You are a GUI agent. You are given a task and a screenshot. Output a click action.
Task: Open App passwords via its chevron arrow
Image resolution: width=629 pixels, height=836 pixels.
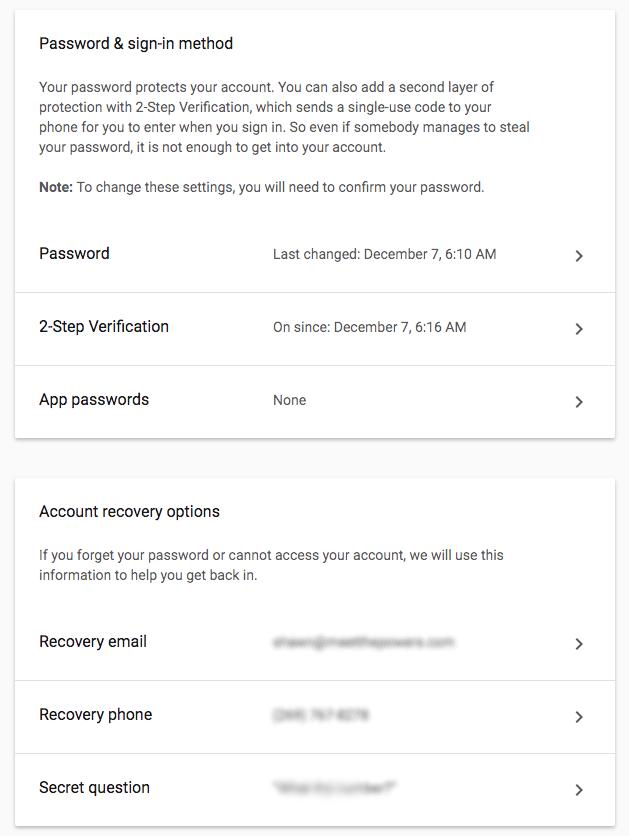click(579, 402)
